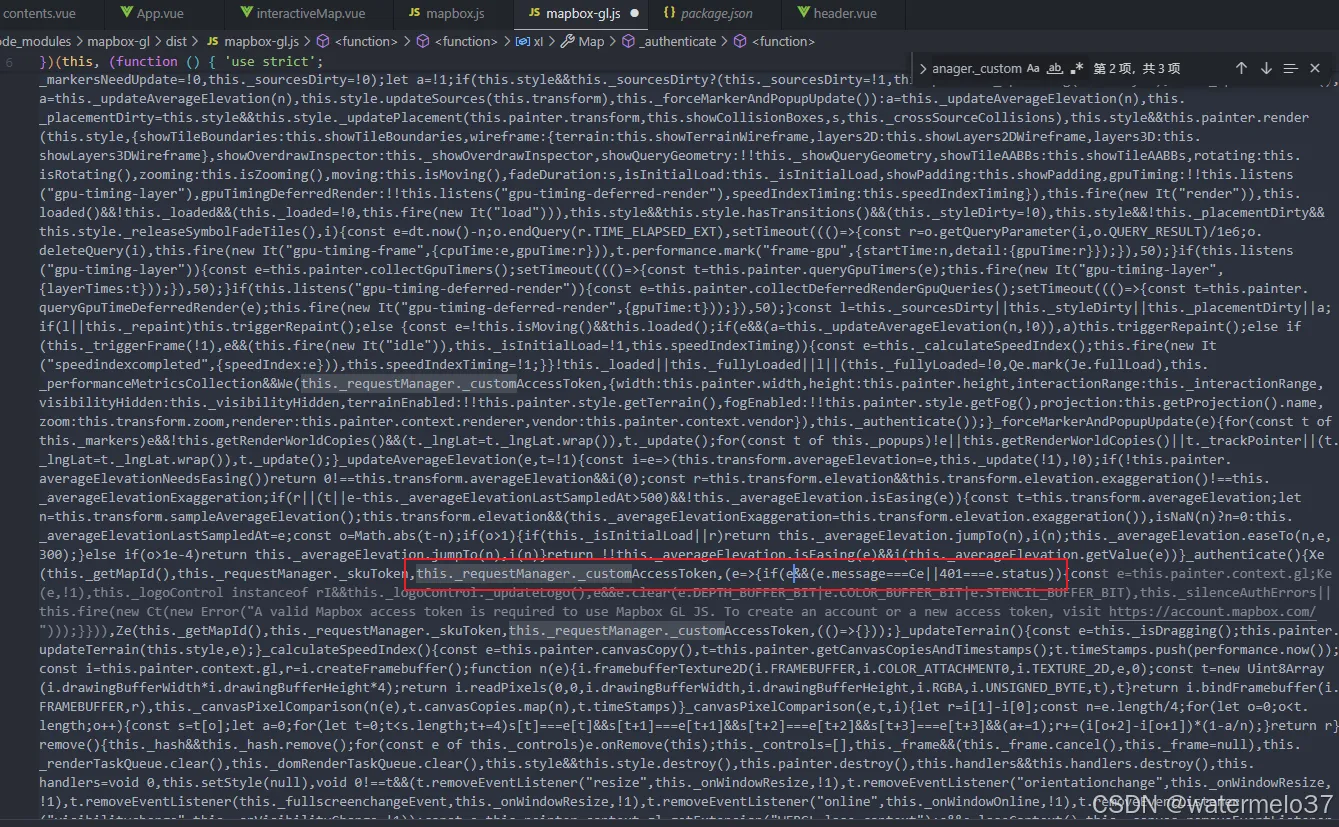
Task: Click the JS file icon on mapbox.js tab
Action: coord(415,14)
